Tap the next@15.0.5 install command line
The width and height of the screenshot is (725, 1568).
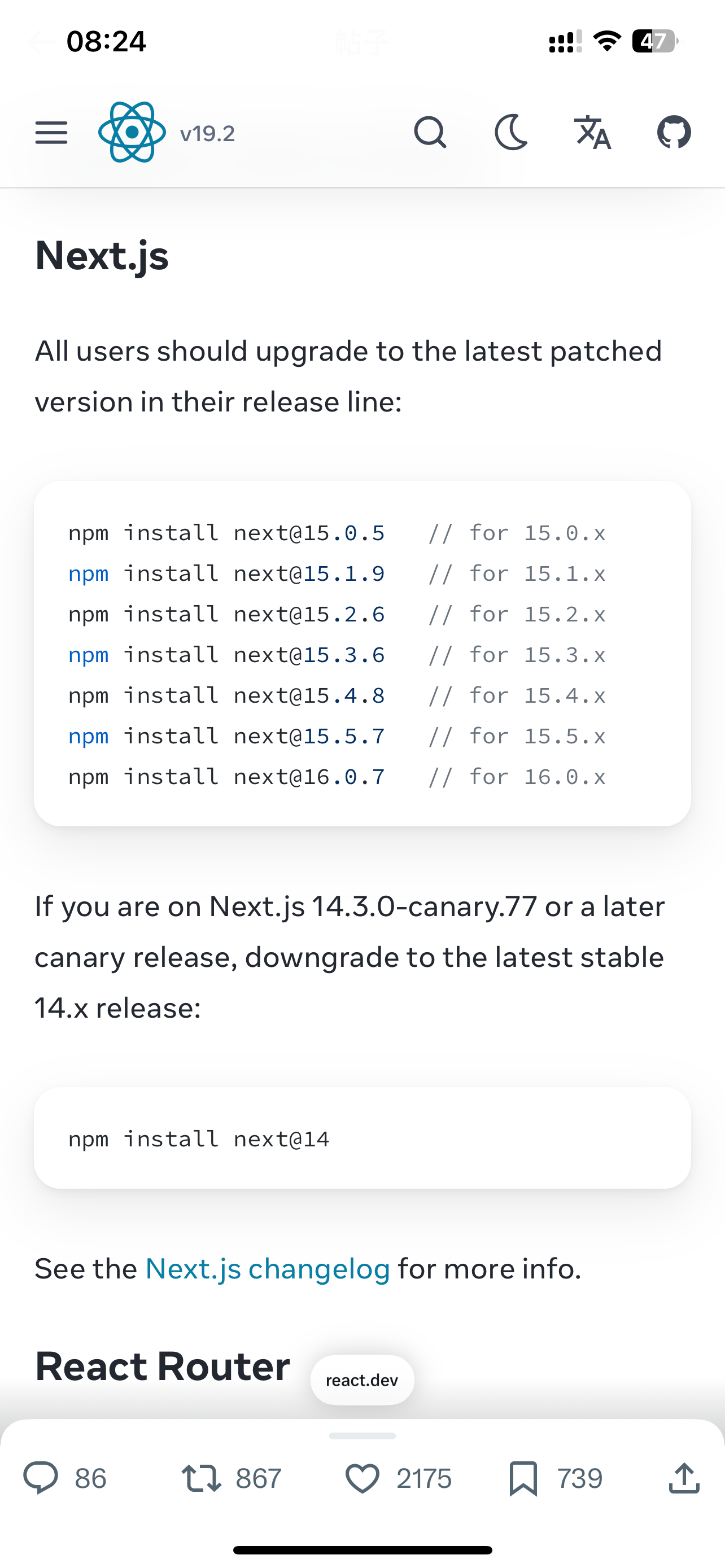[x=226, y=533]
